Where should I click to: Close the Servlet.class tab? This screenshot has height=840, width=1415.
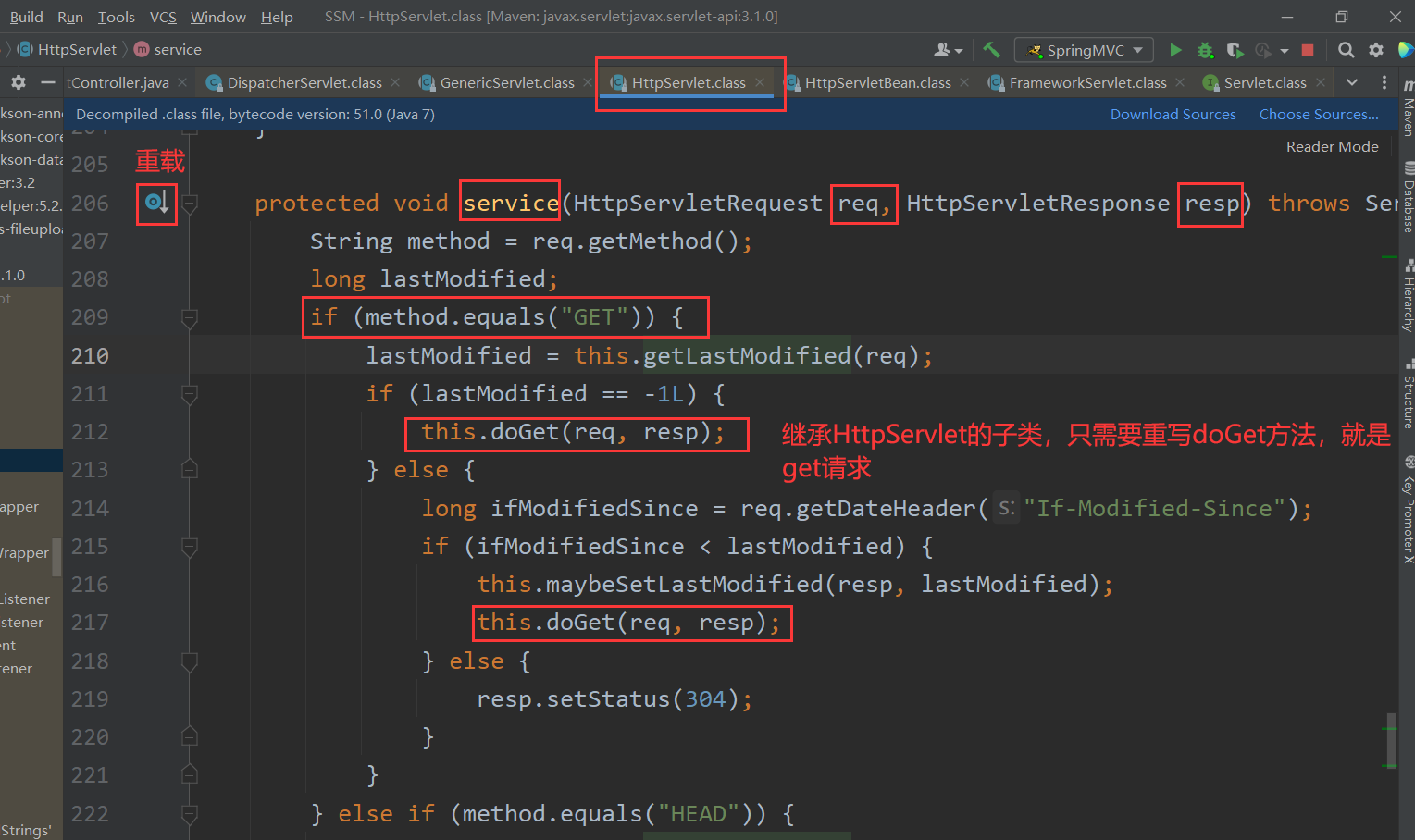point(1321,82)
